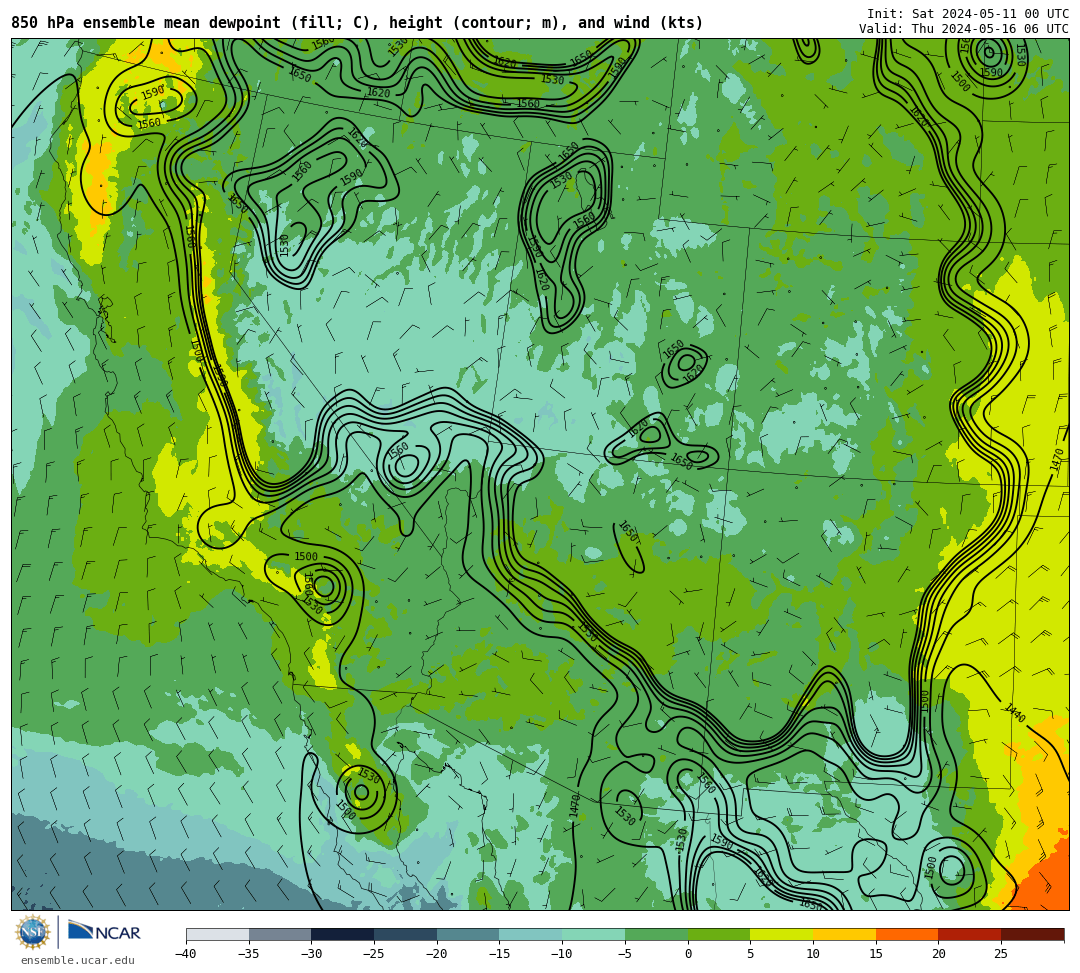Click the mint -10 to -5 colorbar segment
Screen dimensions: 1080x973
coord(594,934)
